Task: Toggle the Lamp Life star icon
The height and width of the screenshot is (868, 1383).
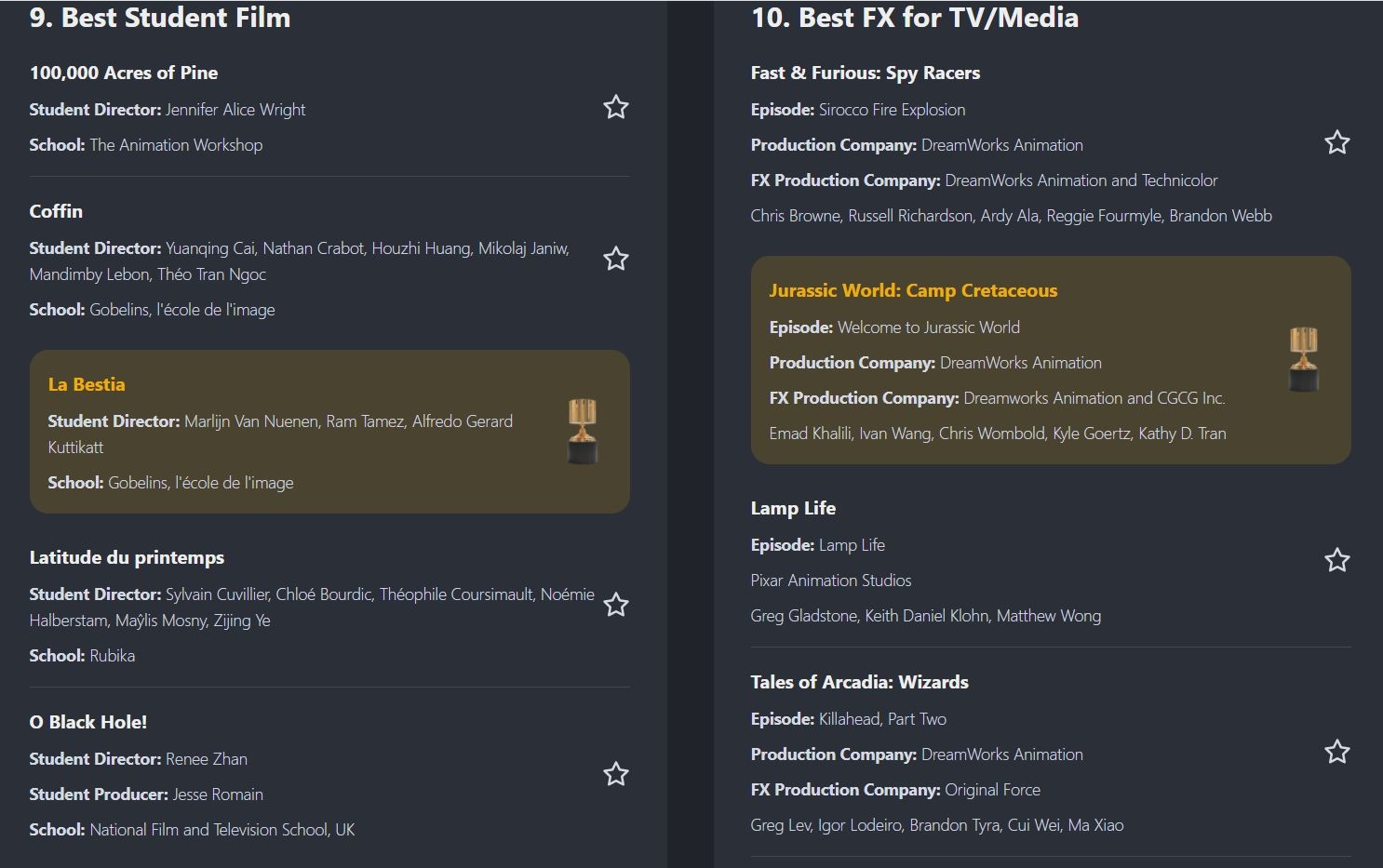Action: tap(1336, 560)
